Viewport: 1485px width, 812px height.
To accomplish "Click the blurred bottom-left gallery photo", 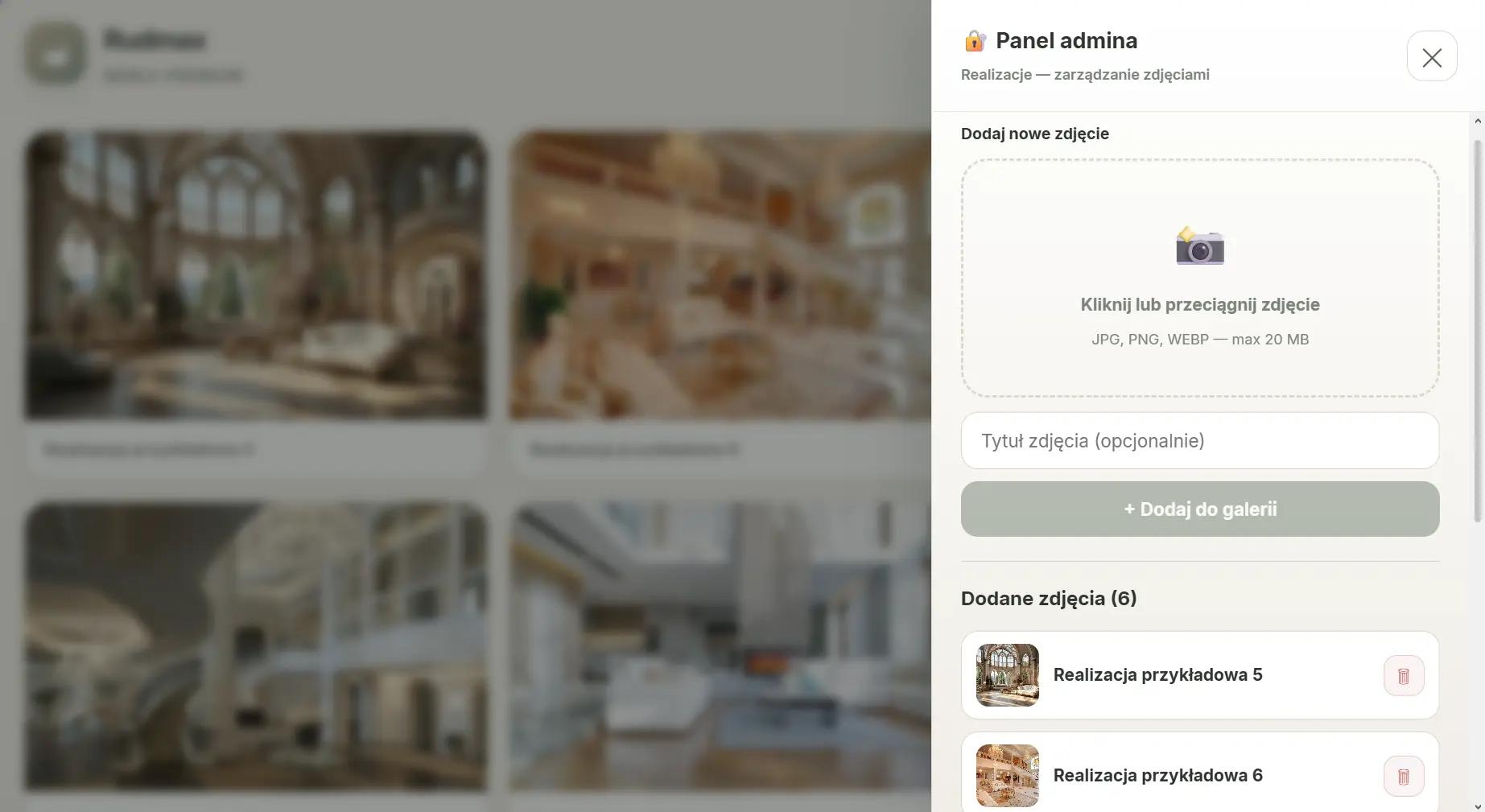I will tap(256, 646).
